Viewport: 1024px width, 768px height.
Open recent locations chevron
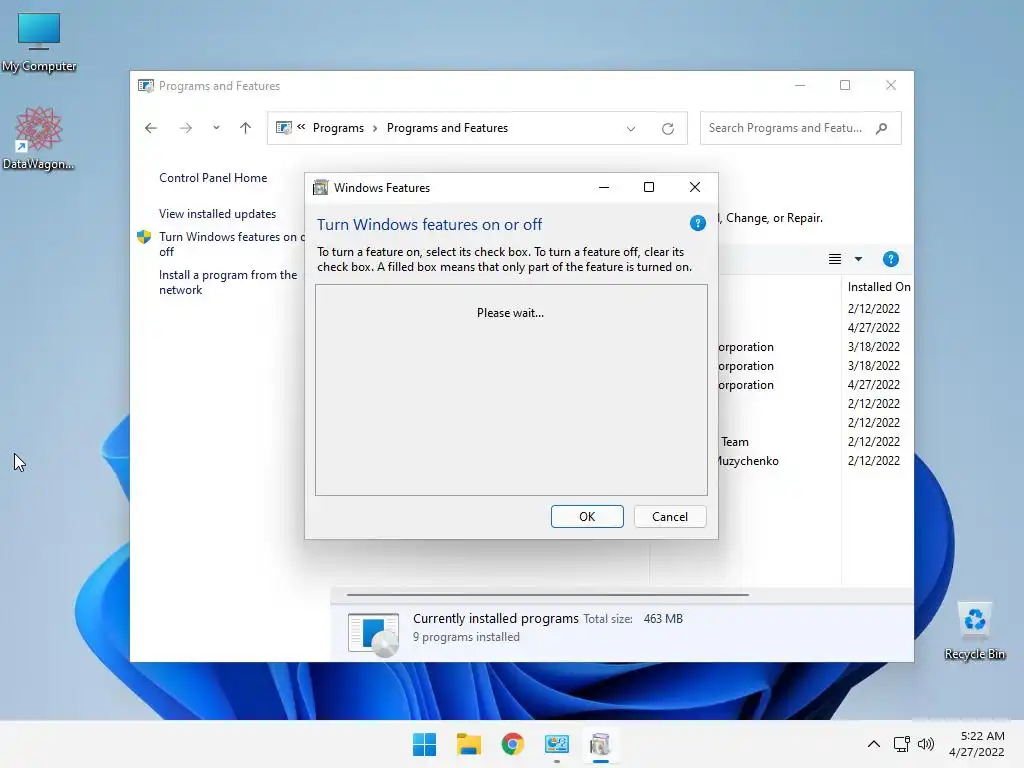(216, 128)
